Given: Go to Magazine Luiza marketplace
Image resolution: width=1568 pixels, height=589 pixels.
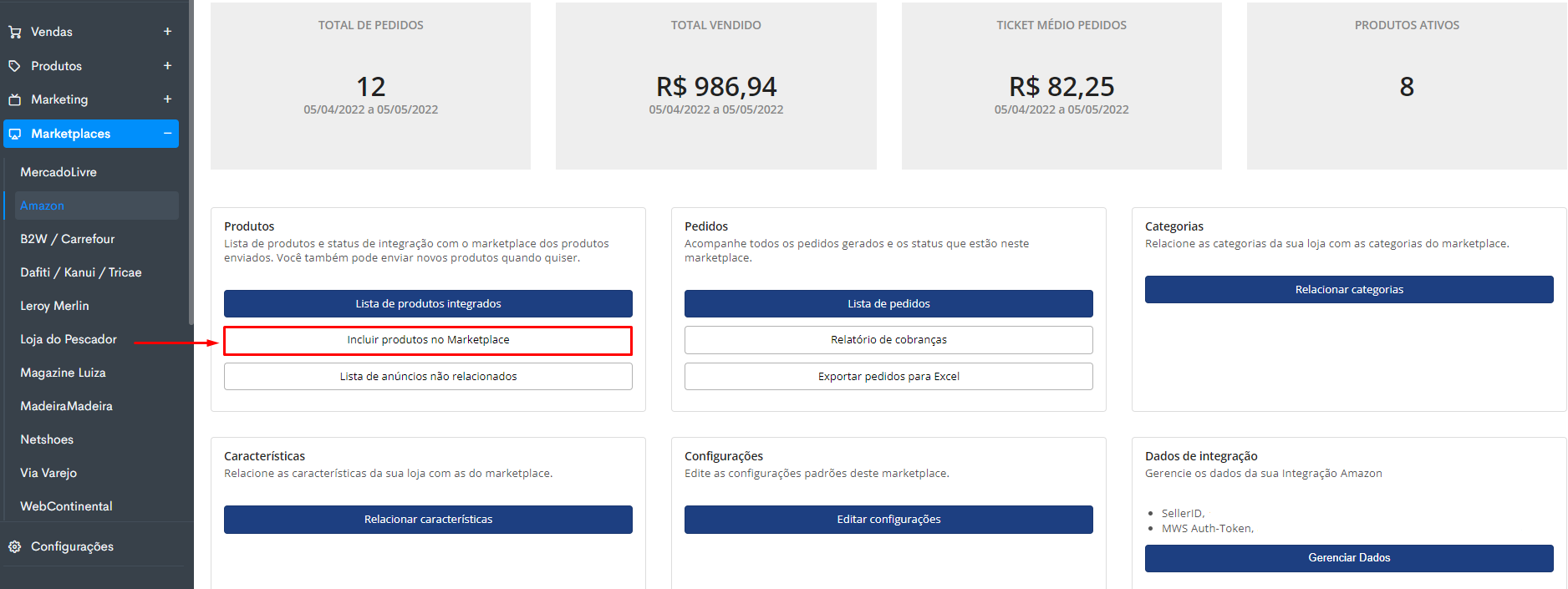Looking at the screenshot, I should 64,373.
